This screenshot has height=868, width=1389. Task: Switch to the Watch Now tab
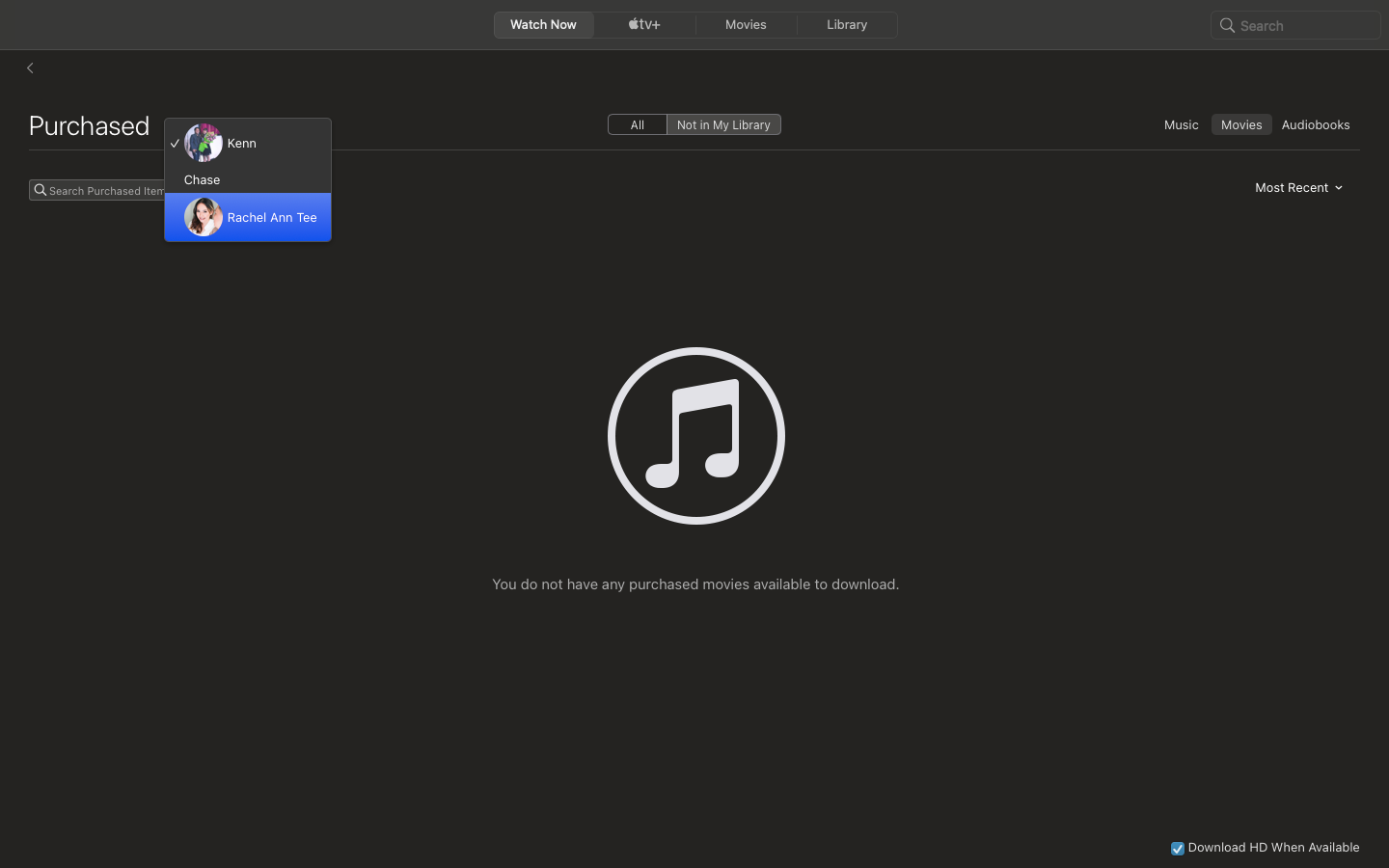click(x=543, y=24)
